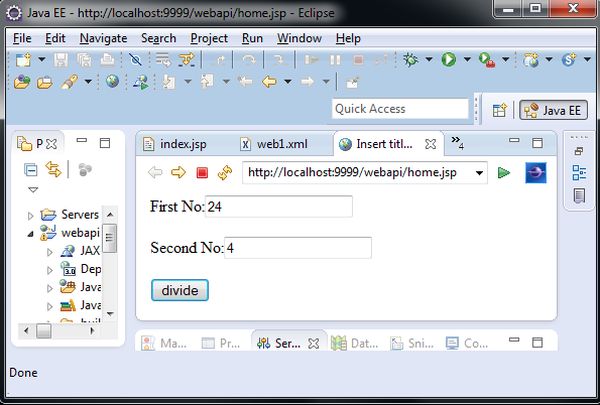Click the Save toolbar icon
Image resolution: width=600 pixels, height=405 pixels.
click(x=60, y=60)
